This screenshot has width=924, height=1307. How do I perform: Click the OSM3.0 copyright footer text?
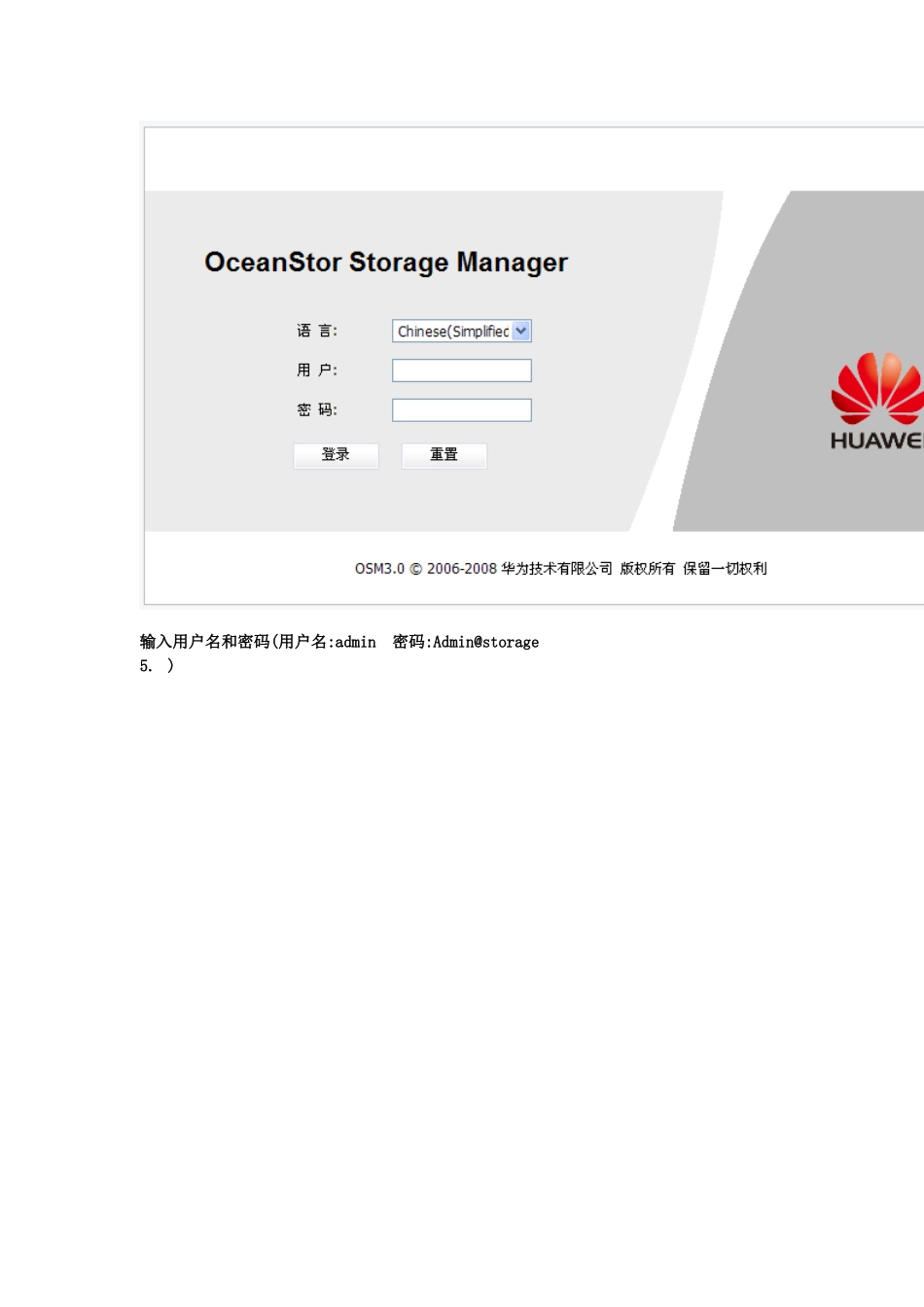[x=561, y=569]
